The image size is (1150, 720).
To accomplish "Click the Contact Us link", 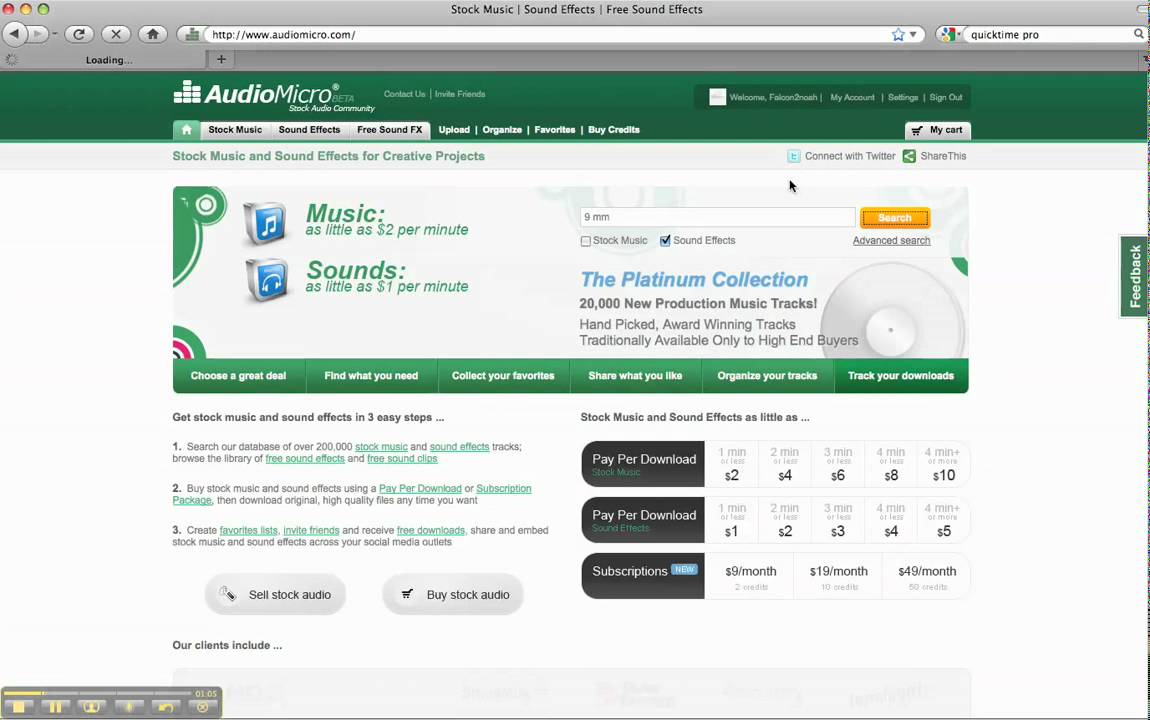I will (x=404, y=94).
